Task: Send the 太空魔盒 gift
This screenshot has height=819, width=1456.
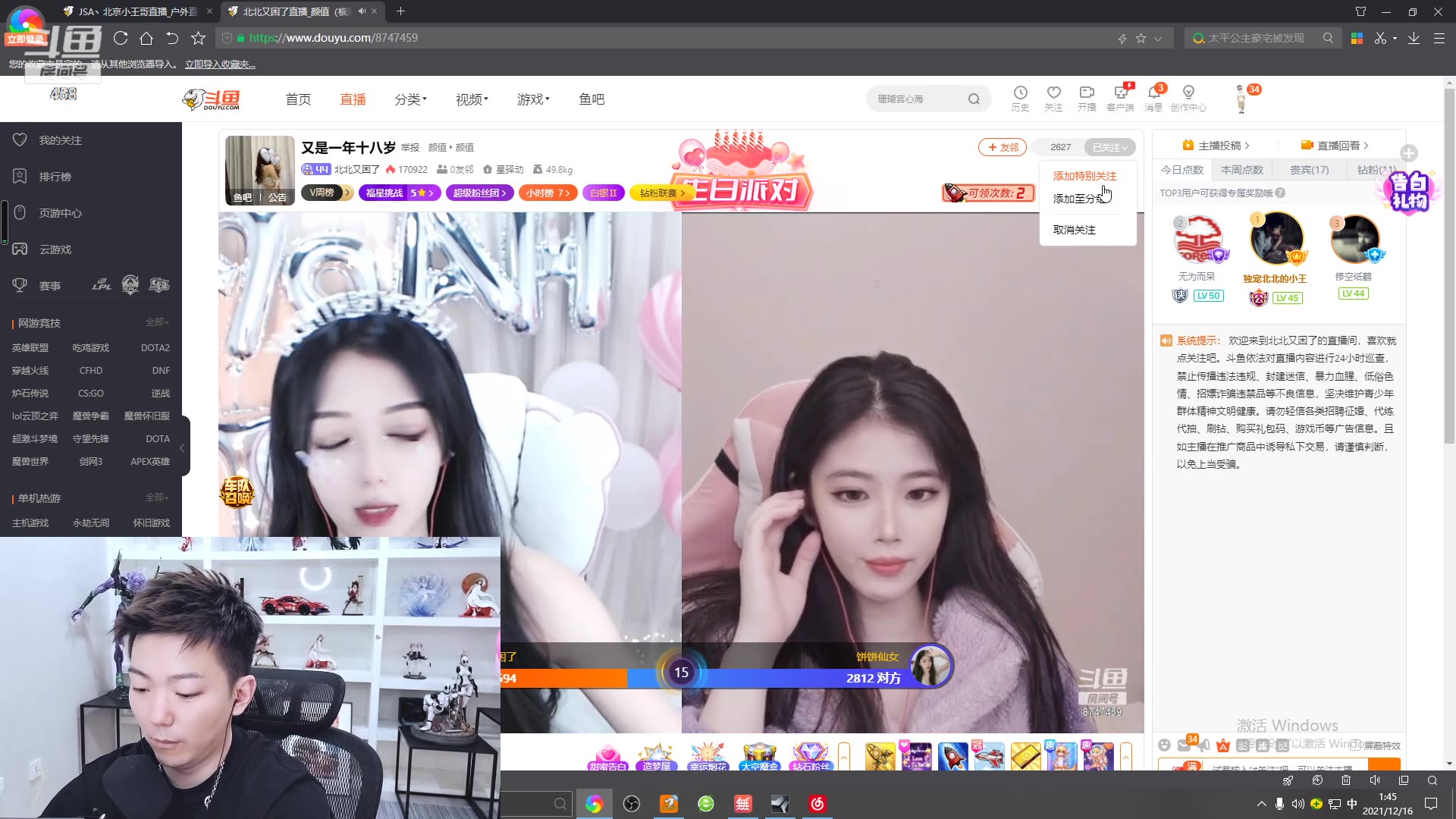Action: (x=759, y=757)
